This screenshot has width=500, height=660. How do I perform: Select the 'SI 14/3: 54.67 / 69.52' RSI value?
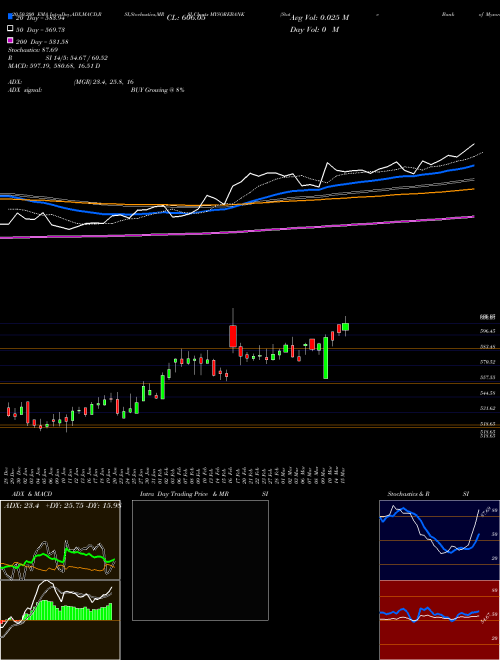pos(77,58)
